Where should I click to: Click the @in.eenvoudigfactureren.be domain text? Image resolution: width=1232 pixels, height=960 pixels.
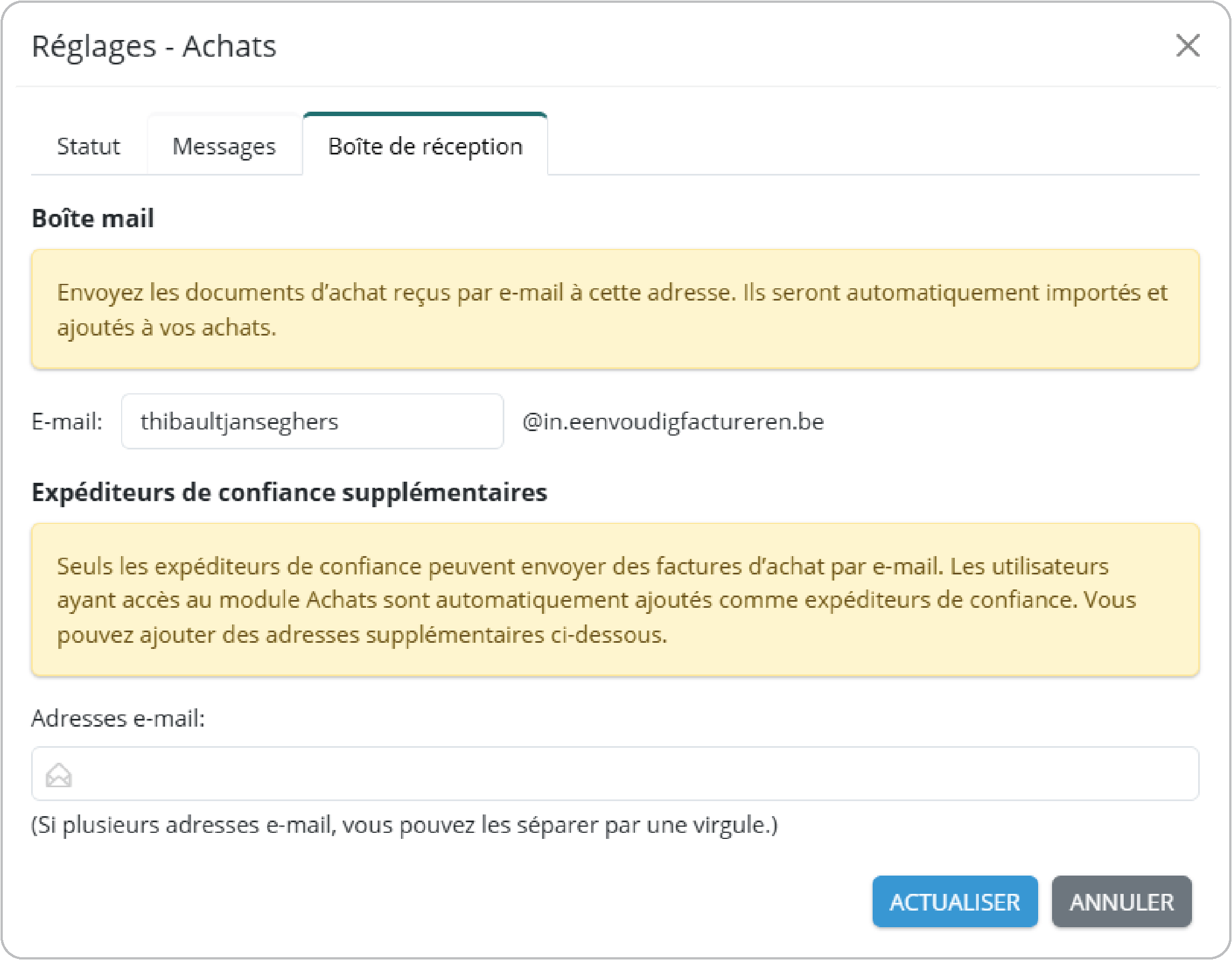tap(673, 421)
